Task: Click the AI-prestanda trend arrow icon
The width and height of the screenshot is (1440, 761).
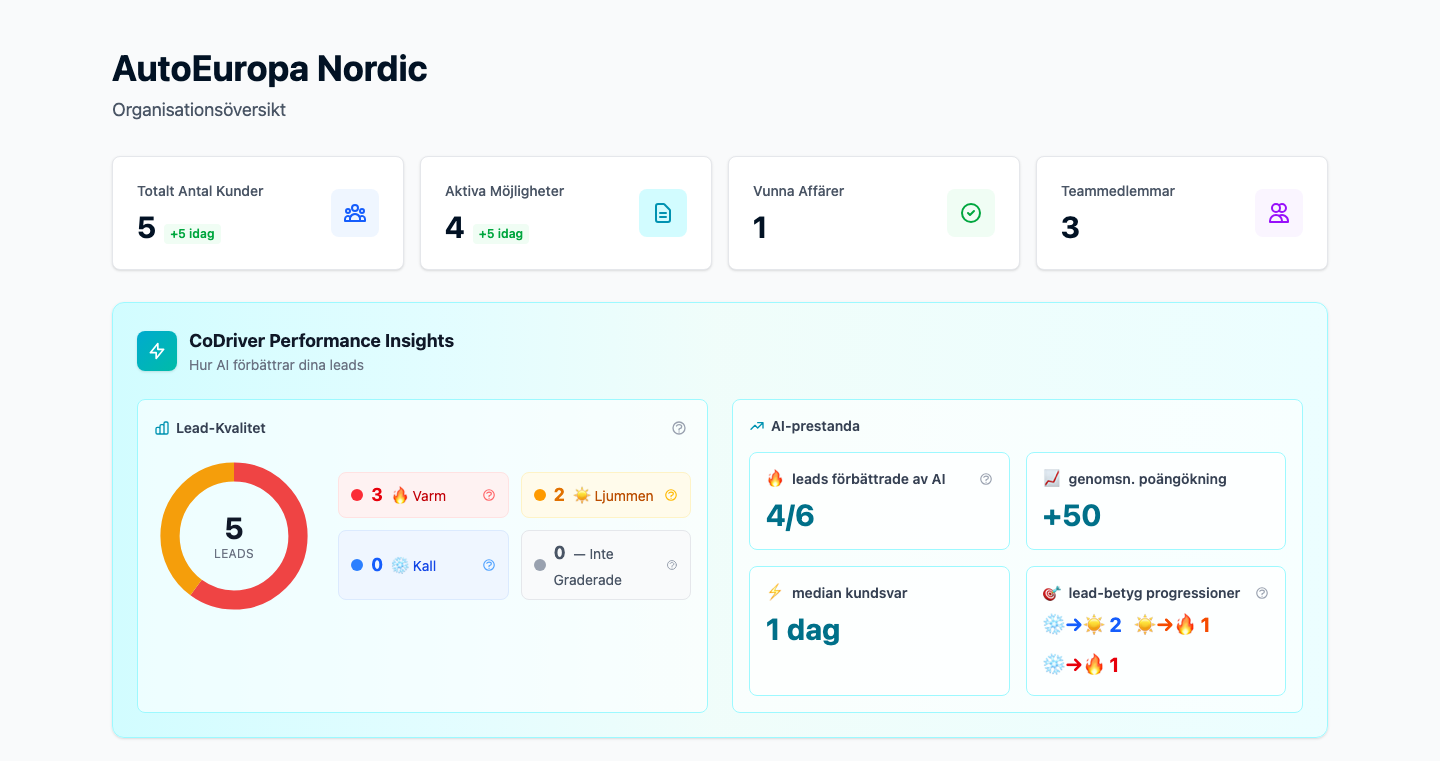Action: 757,426
